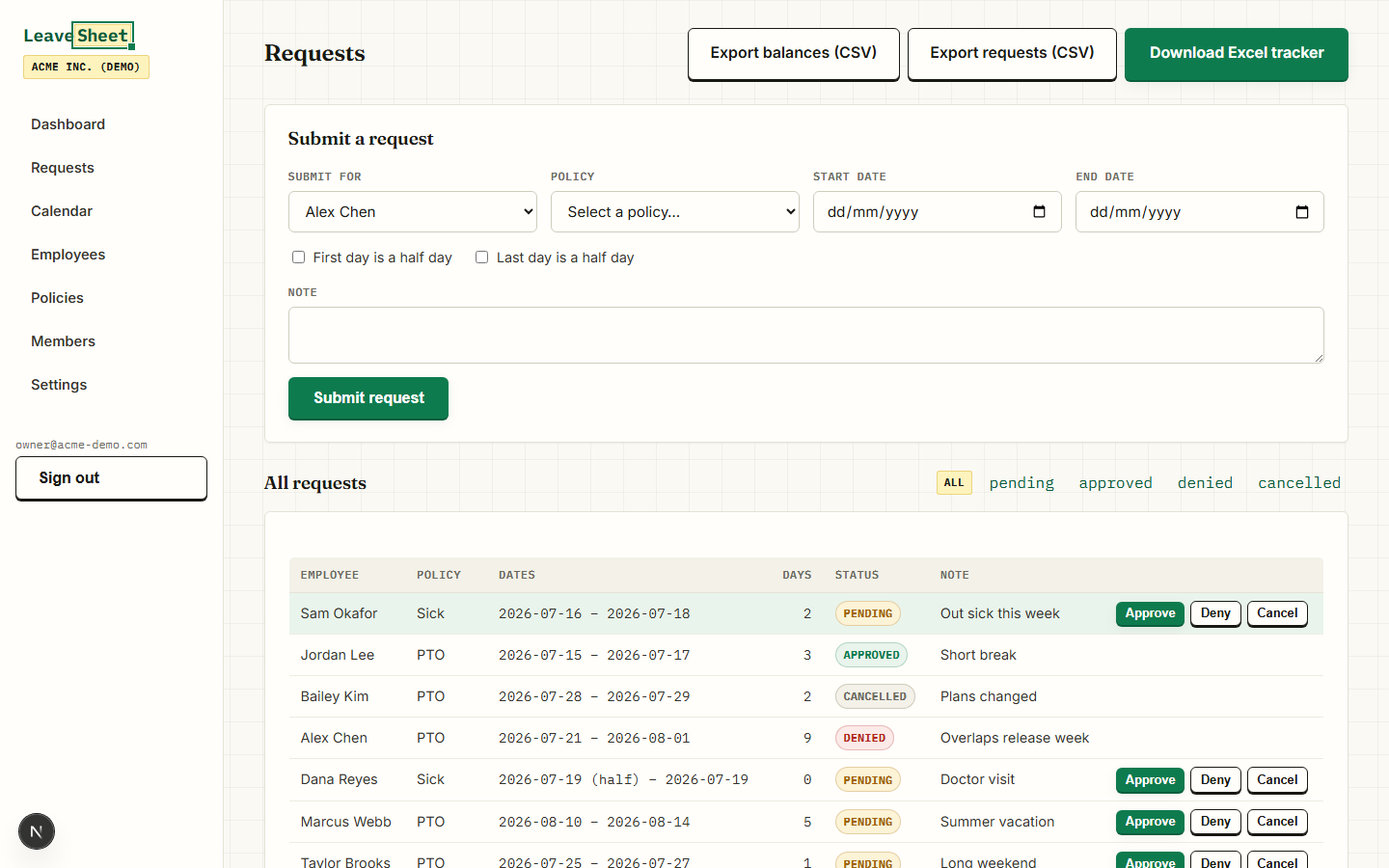The image size is (1389, 868).
Task: Click the STATUS column header
Action: pyautogui.click(x=857, y=575)
